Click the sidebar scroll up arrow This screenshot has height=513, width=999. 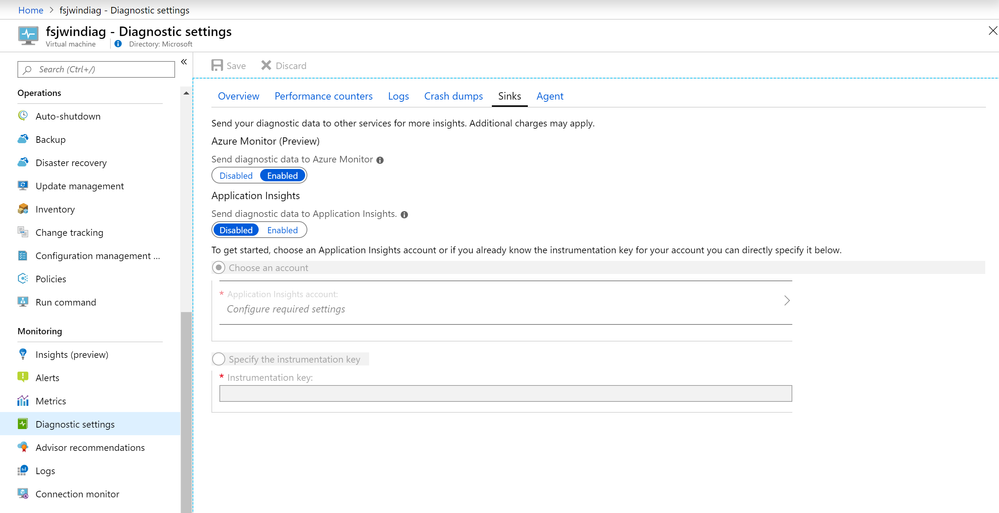186,93
